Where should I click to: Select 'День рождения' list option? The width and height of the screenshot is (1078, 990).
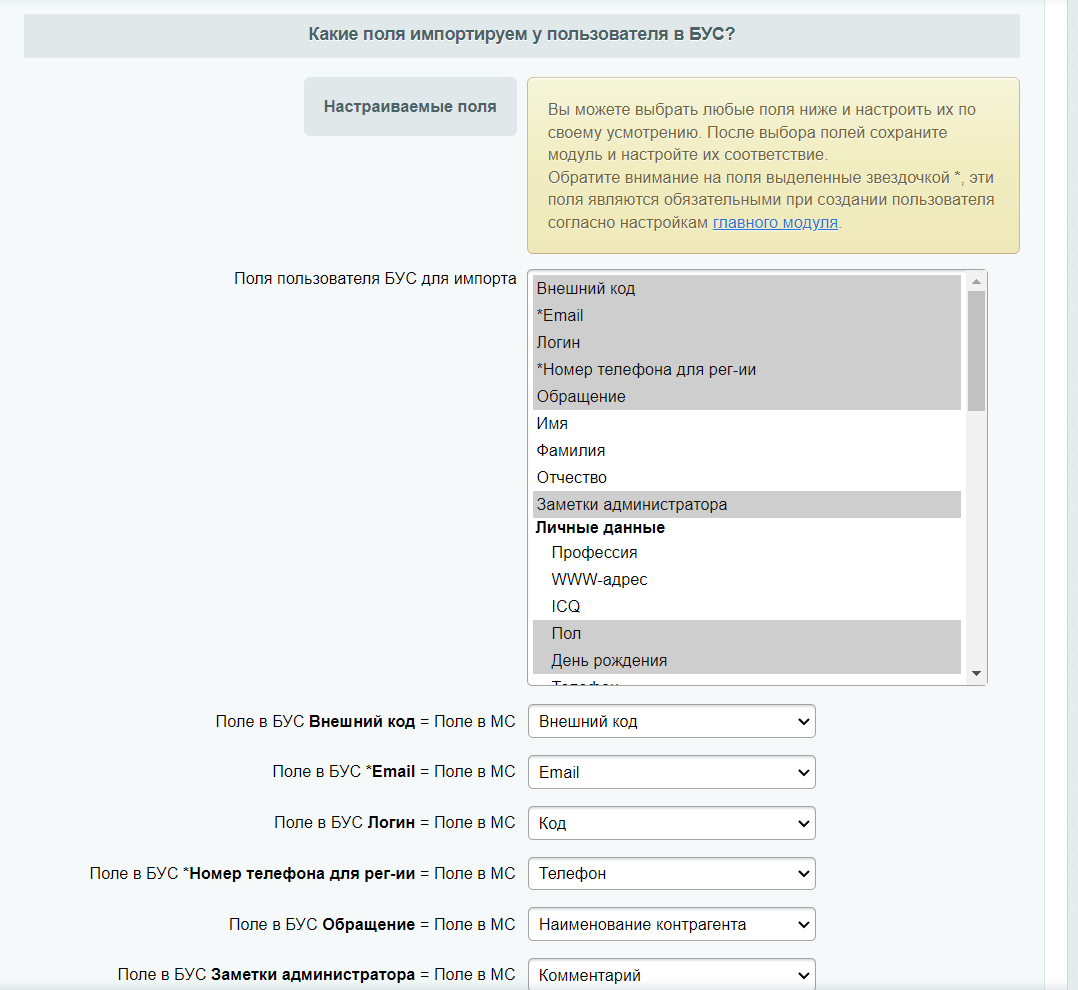click(609, 661)
